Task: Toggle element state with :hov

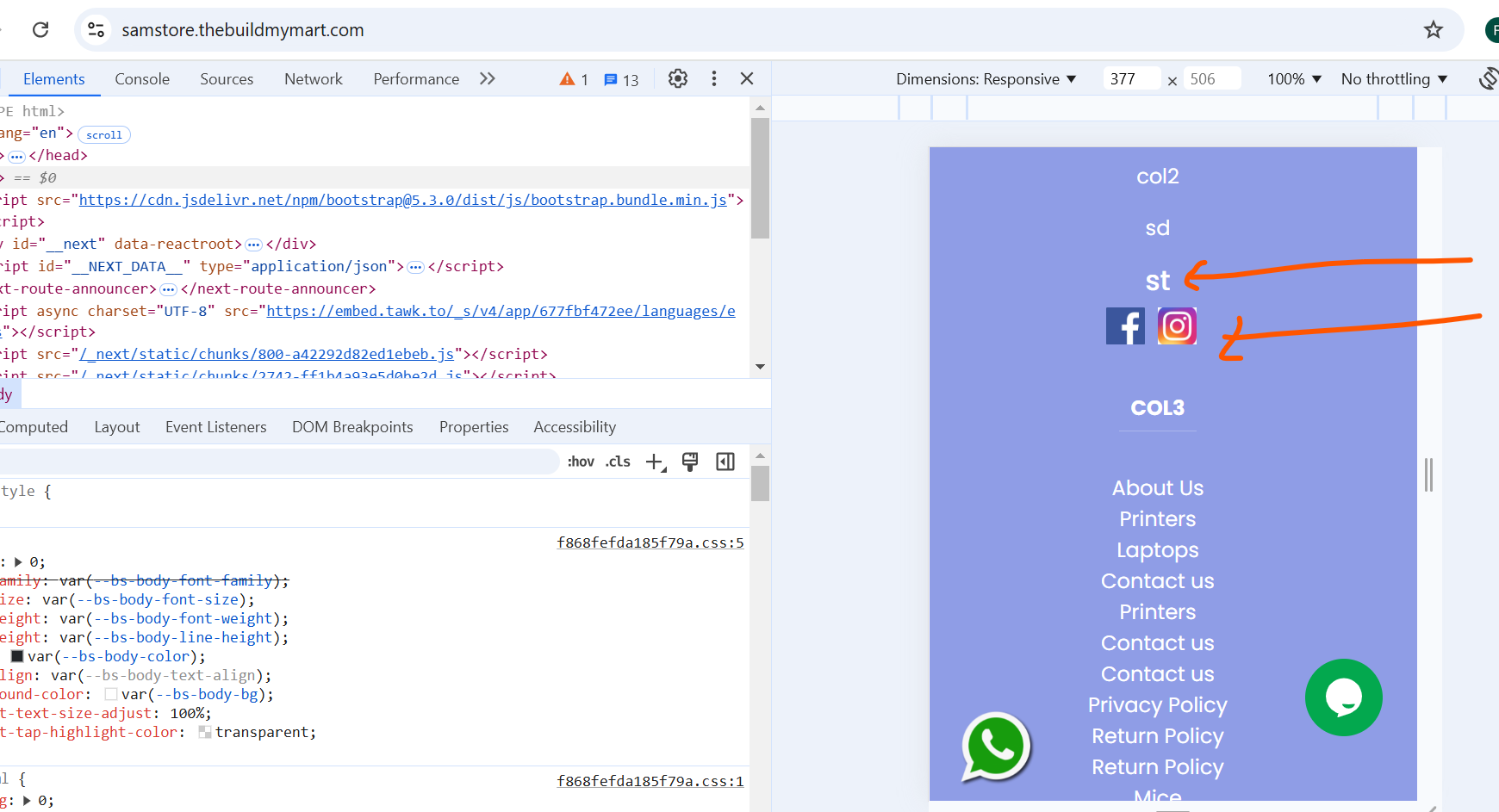Action: pos(581,462)
